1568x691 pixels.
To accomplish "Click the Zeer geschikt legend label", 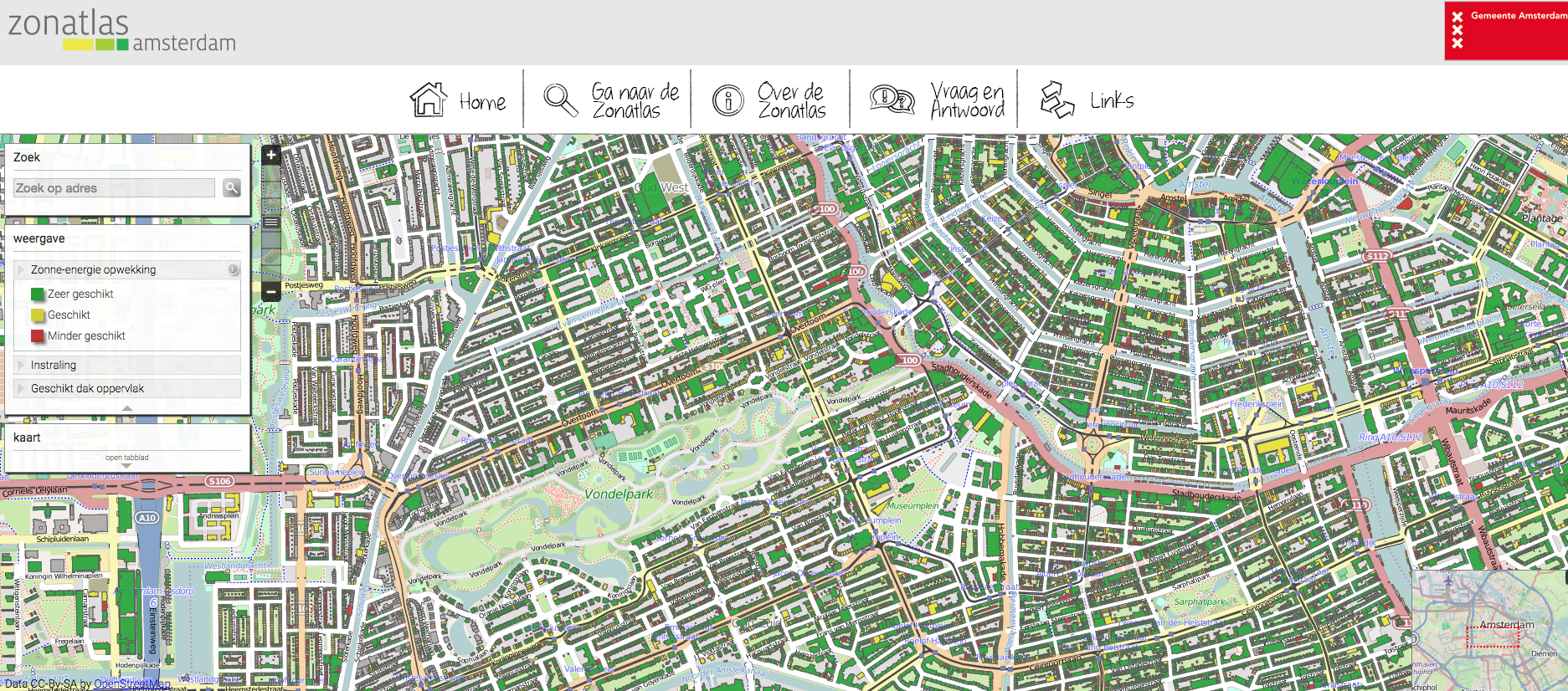I will (x=80, y=294).
